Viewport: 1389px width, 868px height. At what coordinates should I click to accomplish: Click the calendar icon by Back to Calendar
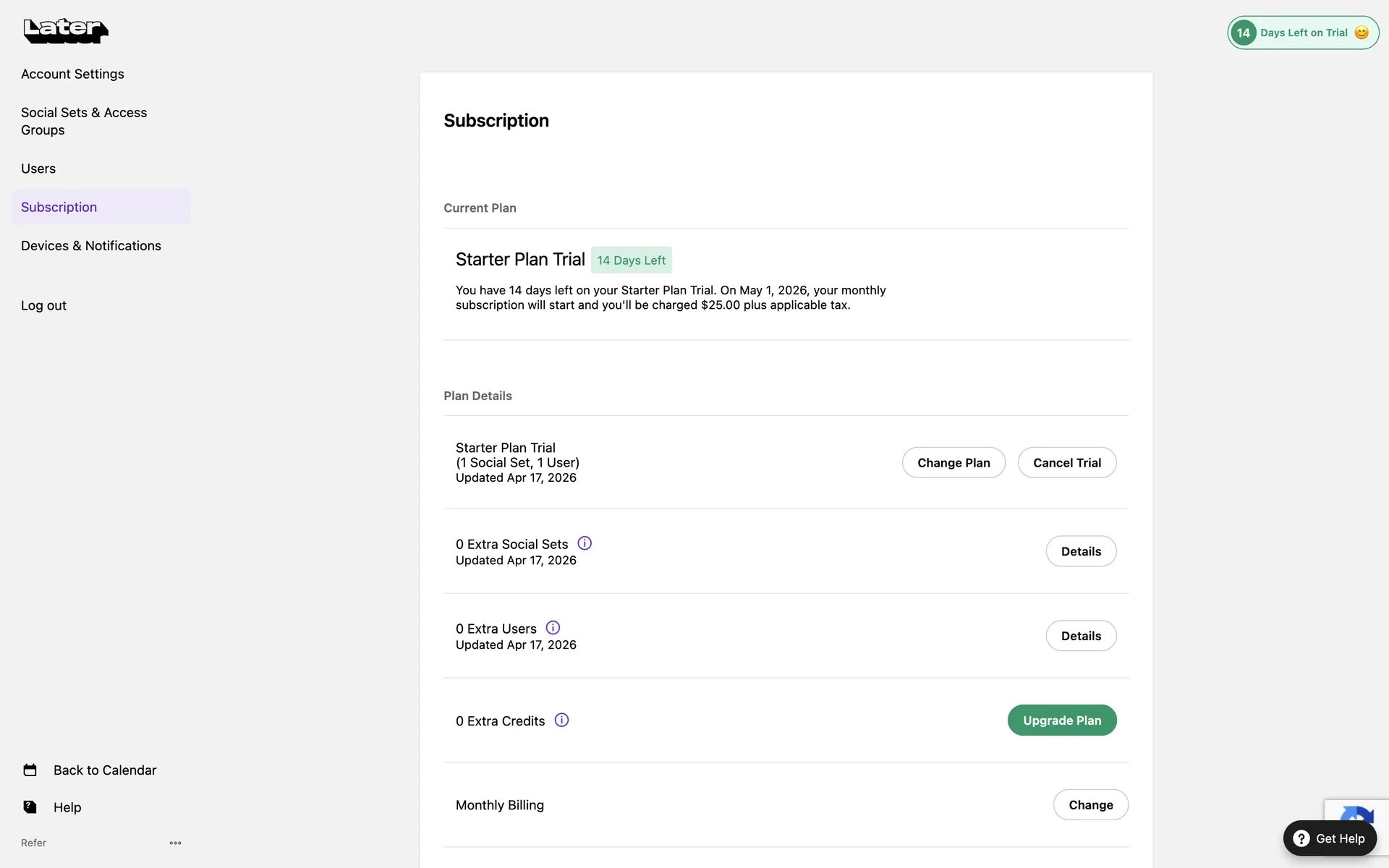(x=30, y=770)
